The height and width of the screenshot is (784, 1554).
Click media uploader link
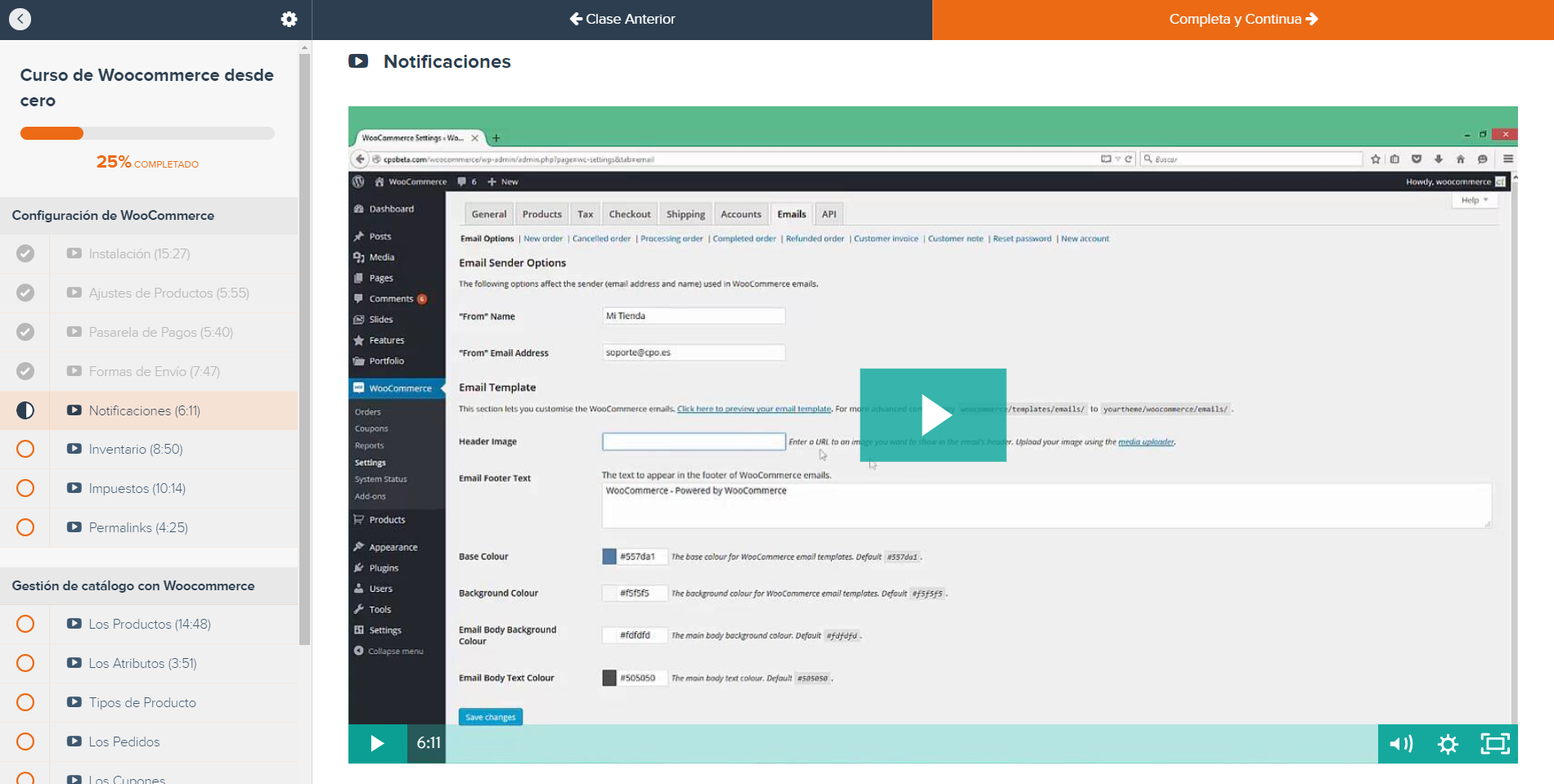click(1146, 441)
